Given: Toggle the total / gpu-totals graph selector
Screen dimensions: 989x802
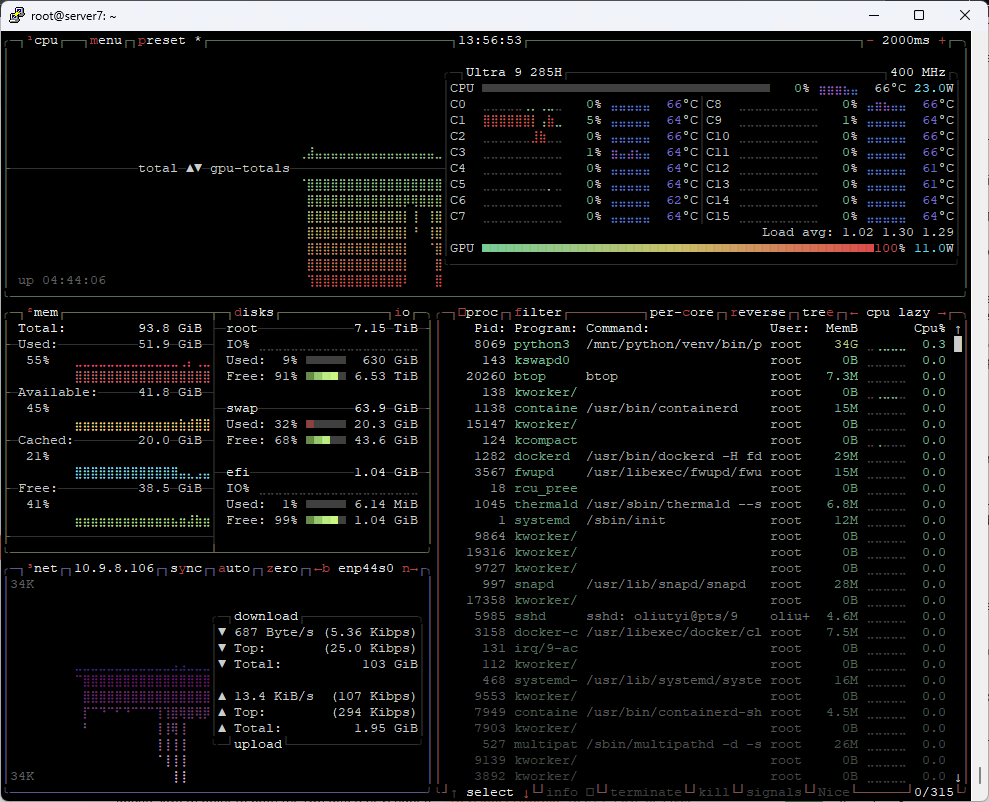Looking at the screenshot, I should tap(194, 168).
